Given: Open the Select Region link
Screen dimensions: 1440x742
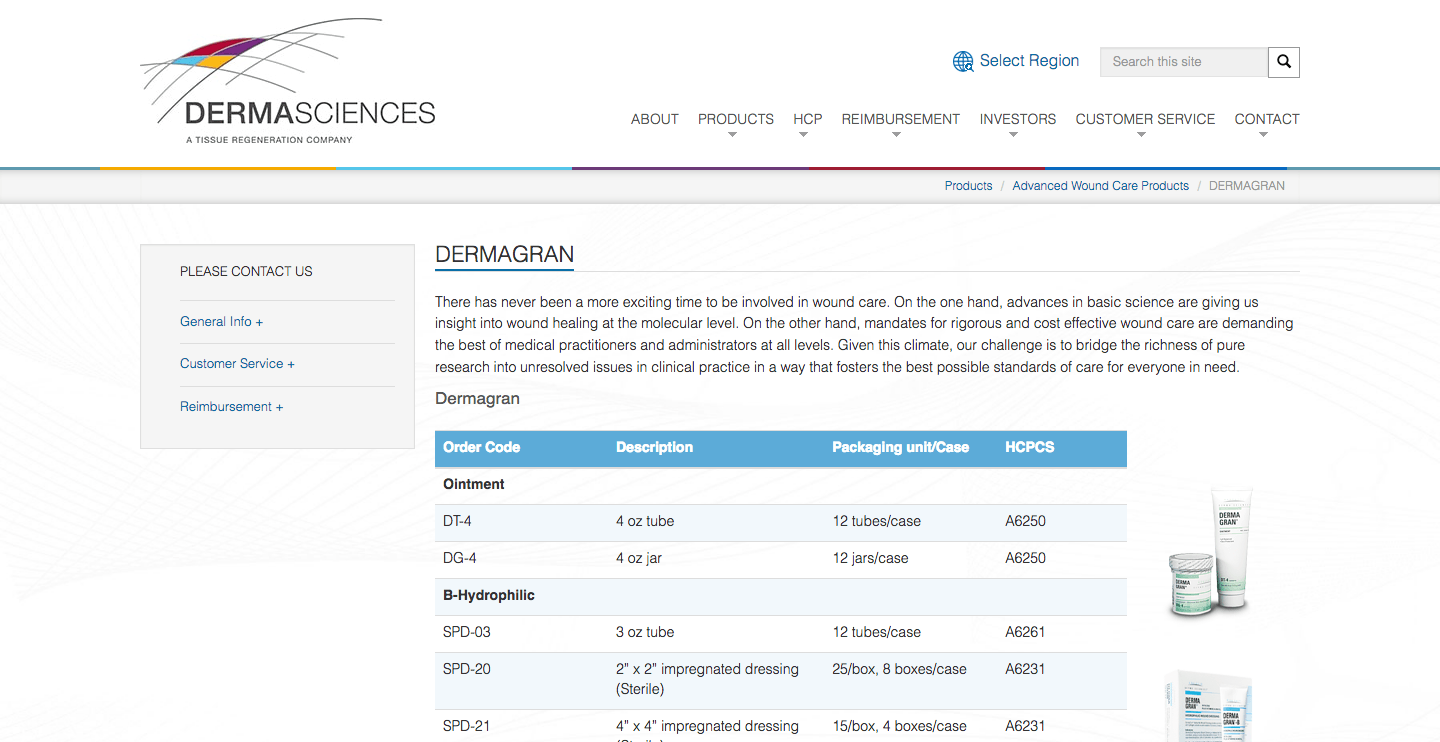Looking at the screenshot, I should (1029, 61).
